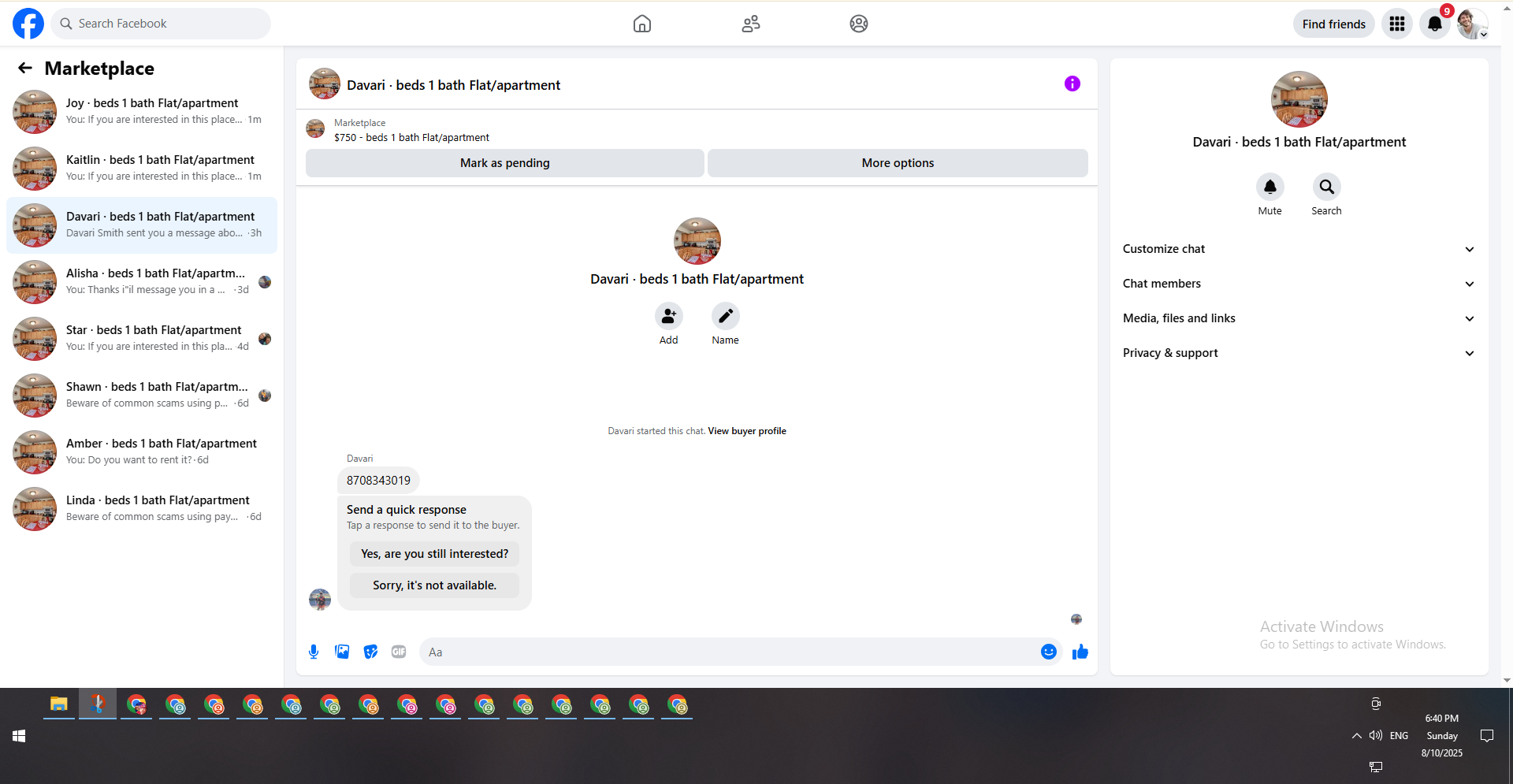Send 'Yes, are you still interested?' response
This screenshot has width=1513, height=784.
point(435,554)
